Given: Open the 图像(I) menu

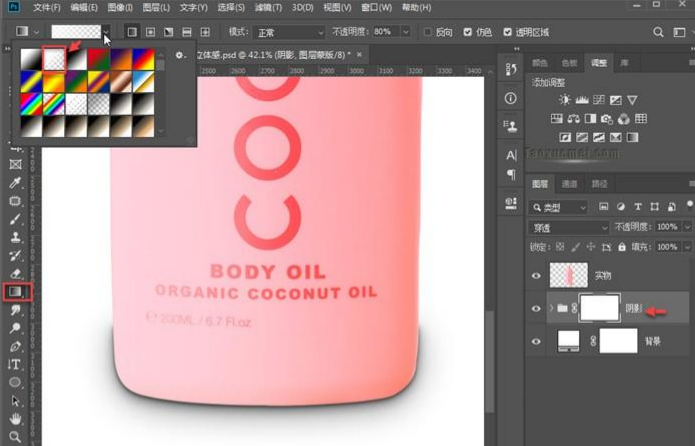Looking at the screenshot, I should [x=120, y=8].
